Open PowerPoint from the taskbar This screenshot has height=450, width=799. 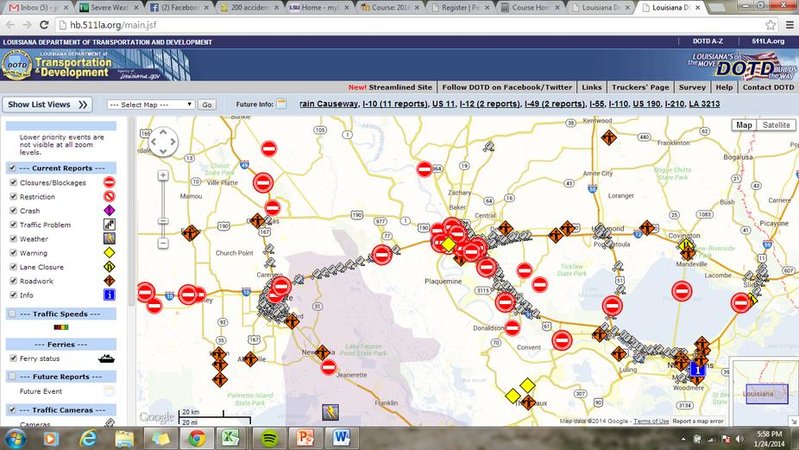305,438
